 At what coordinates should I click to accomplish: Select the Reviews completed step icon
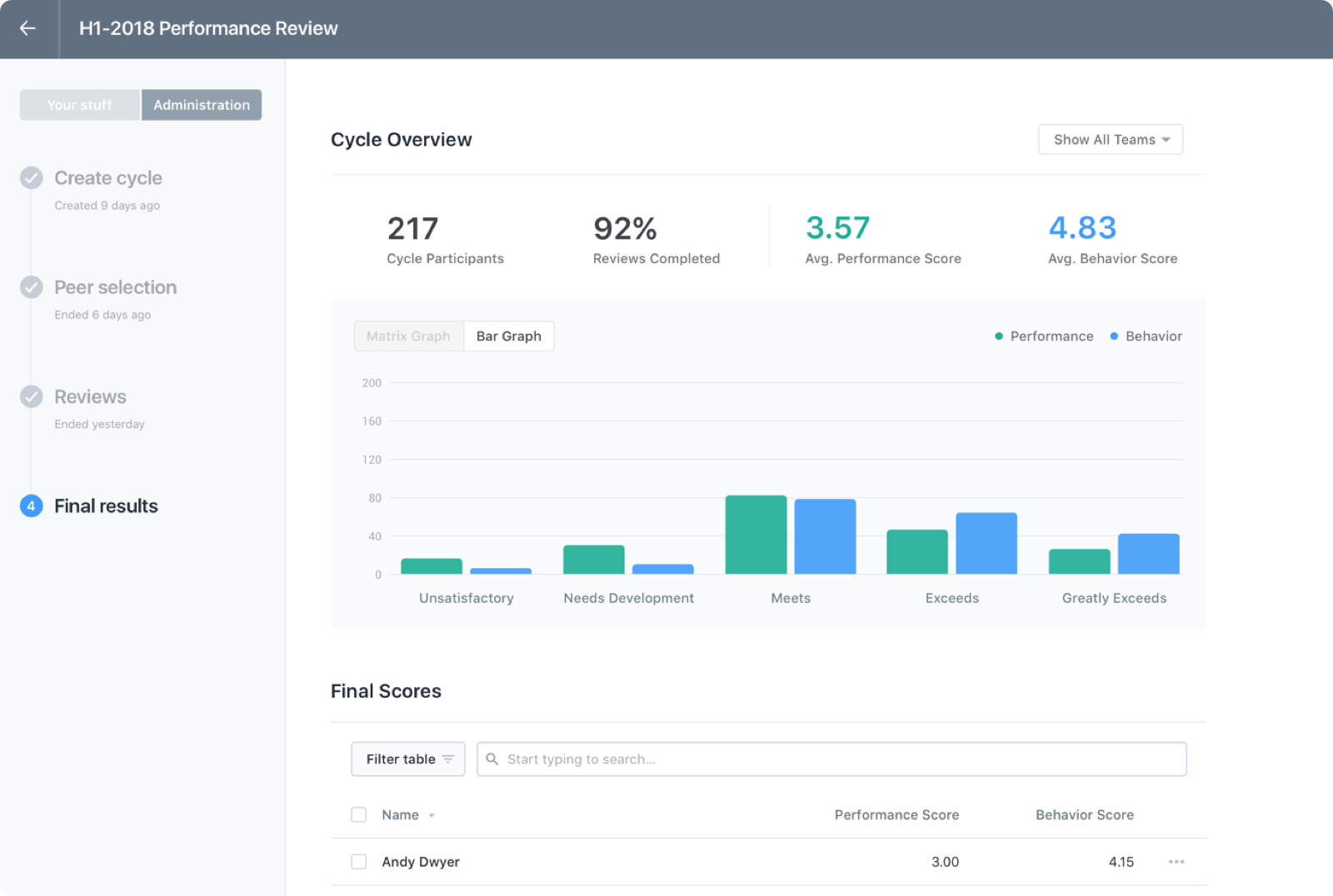pyautogui.click(x=31, y=396)
